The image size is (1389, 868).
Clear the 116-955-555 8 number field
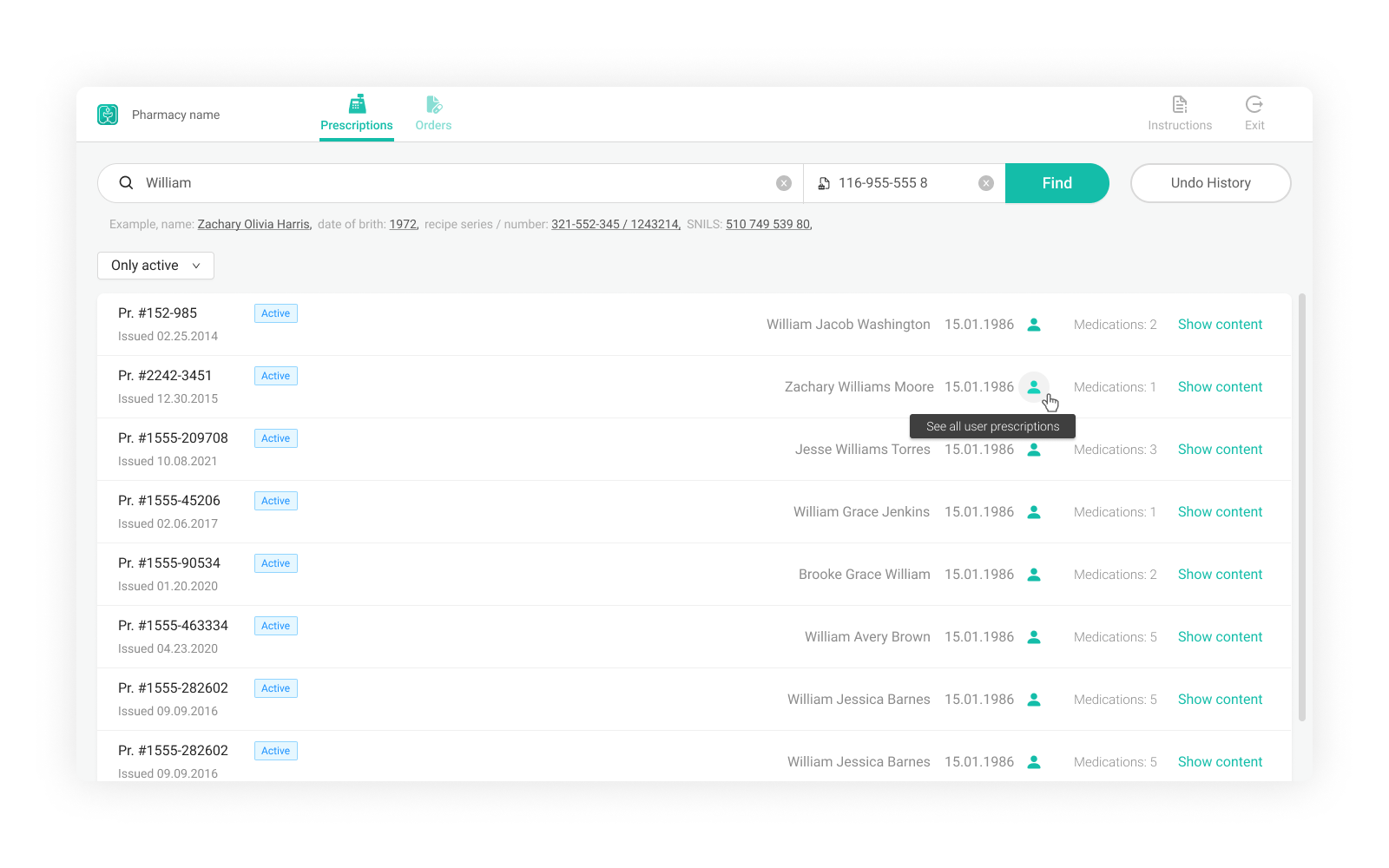coord(986,183)
